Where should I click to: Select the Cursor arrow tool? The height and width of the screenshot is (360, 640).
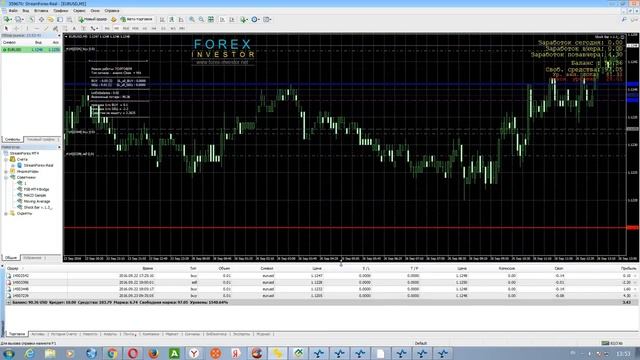point(6,28)
